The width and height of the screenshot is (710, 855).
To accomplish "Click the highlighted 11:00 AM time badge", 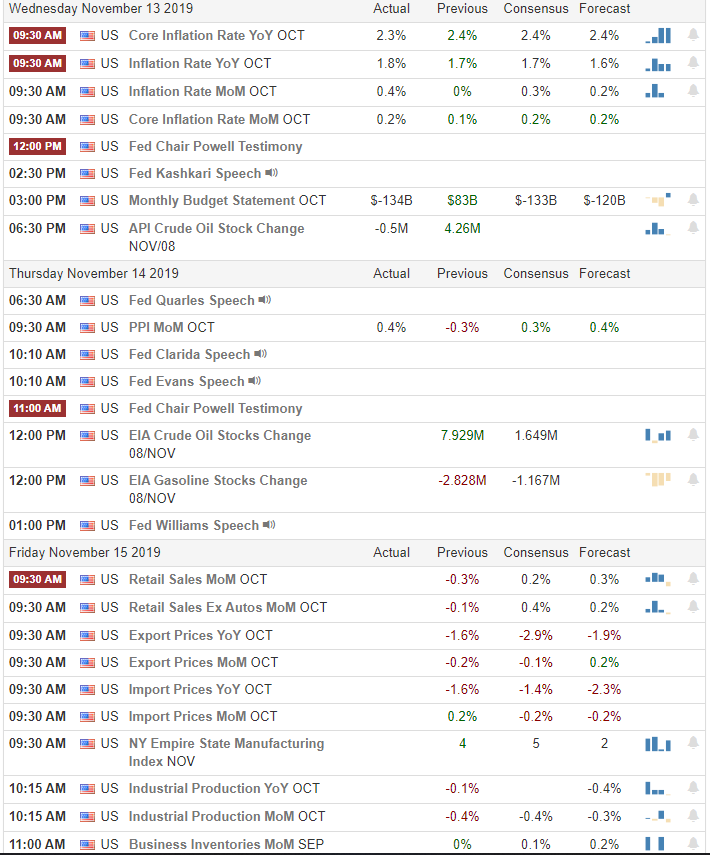I will click(x=38, y=408).
